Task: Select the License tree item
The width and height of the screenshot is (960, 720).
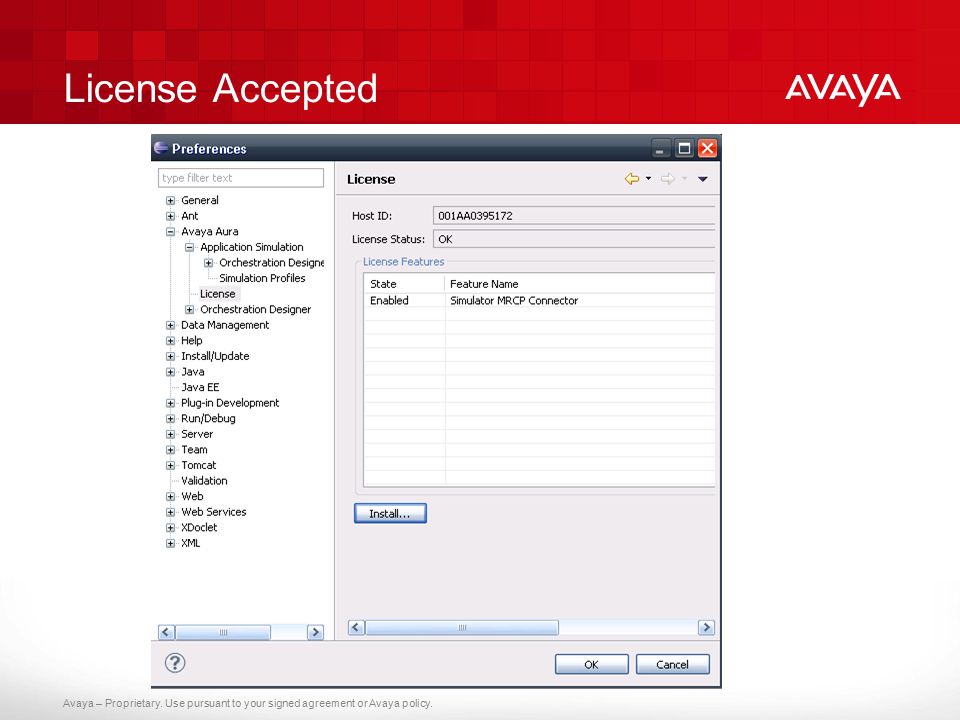Action: coord(217,294)
